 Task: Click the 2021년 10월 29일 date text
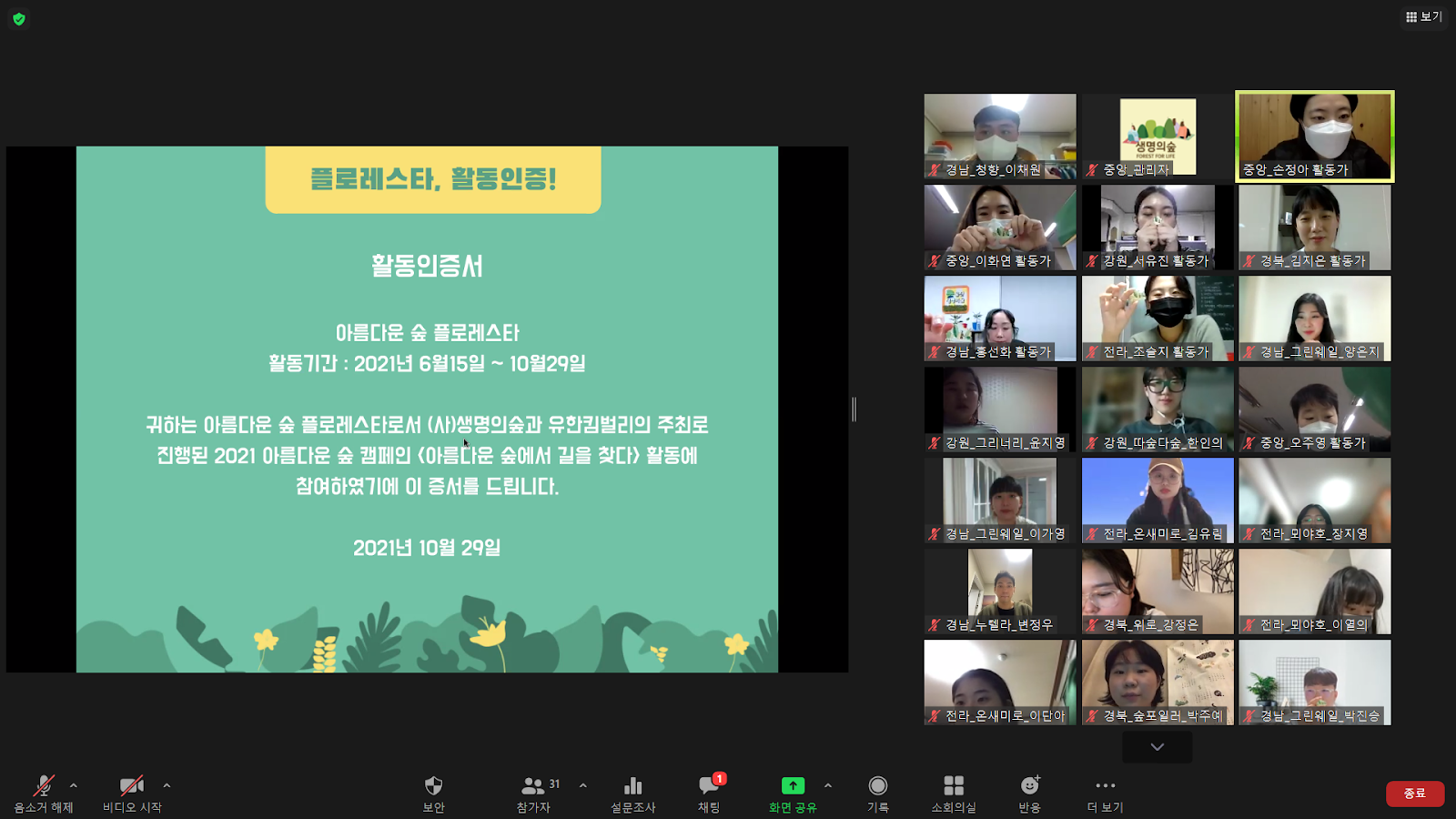(x=427, y=548)
